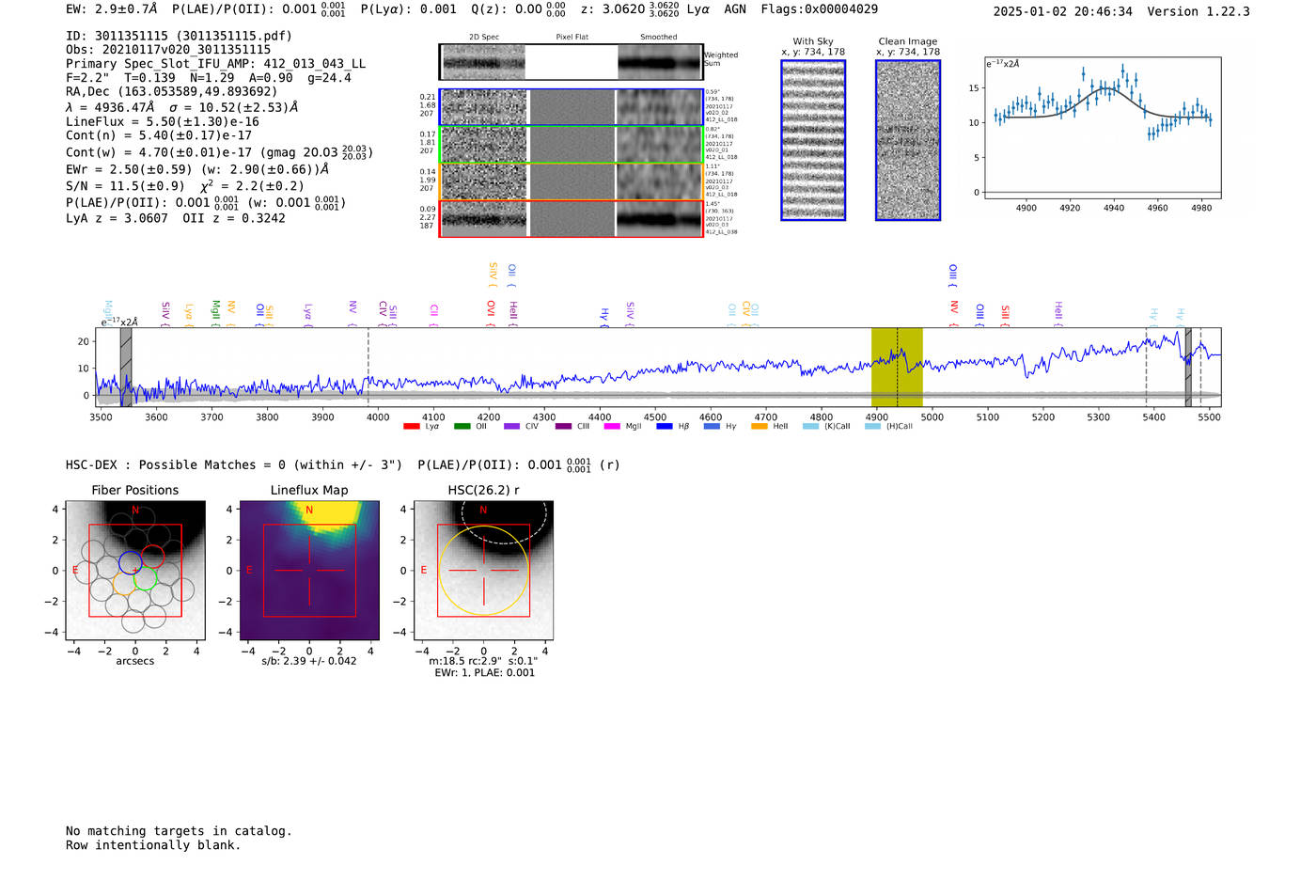This screenshot has width=1316, height=896.
Task: Open the Gaussian line fit plot
Action: point(1103,128)
